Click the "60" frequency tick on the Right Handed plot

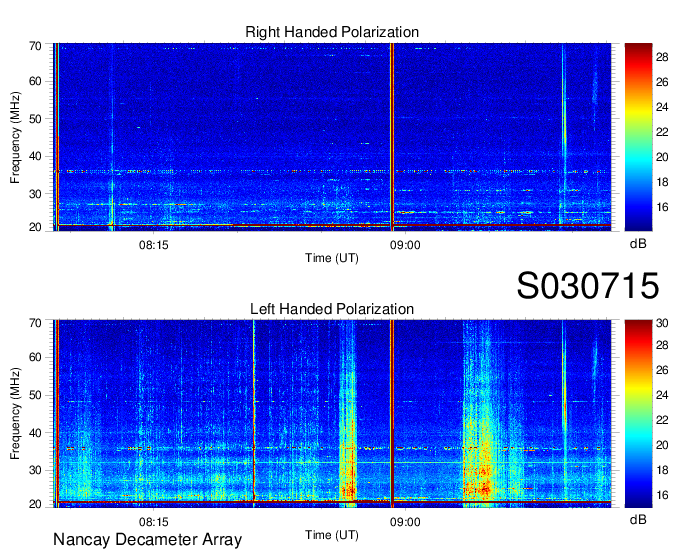pyautogui.click(x=35, y=81)
